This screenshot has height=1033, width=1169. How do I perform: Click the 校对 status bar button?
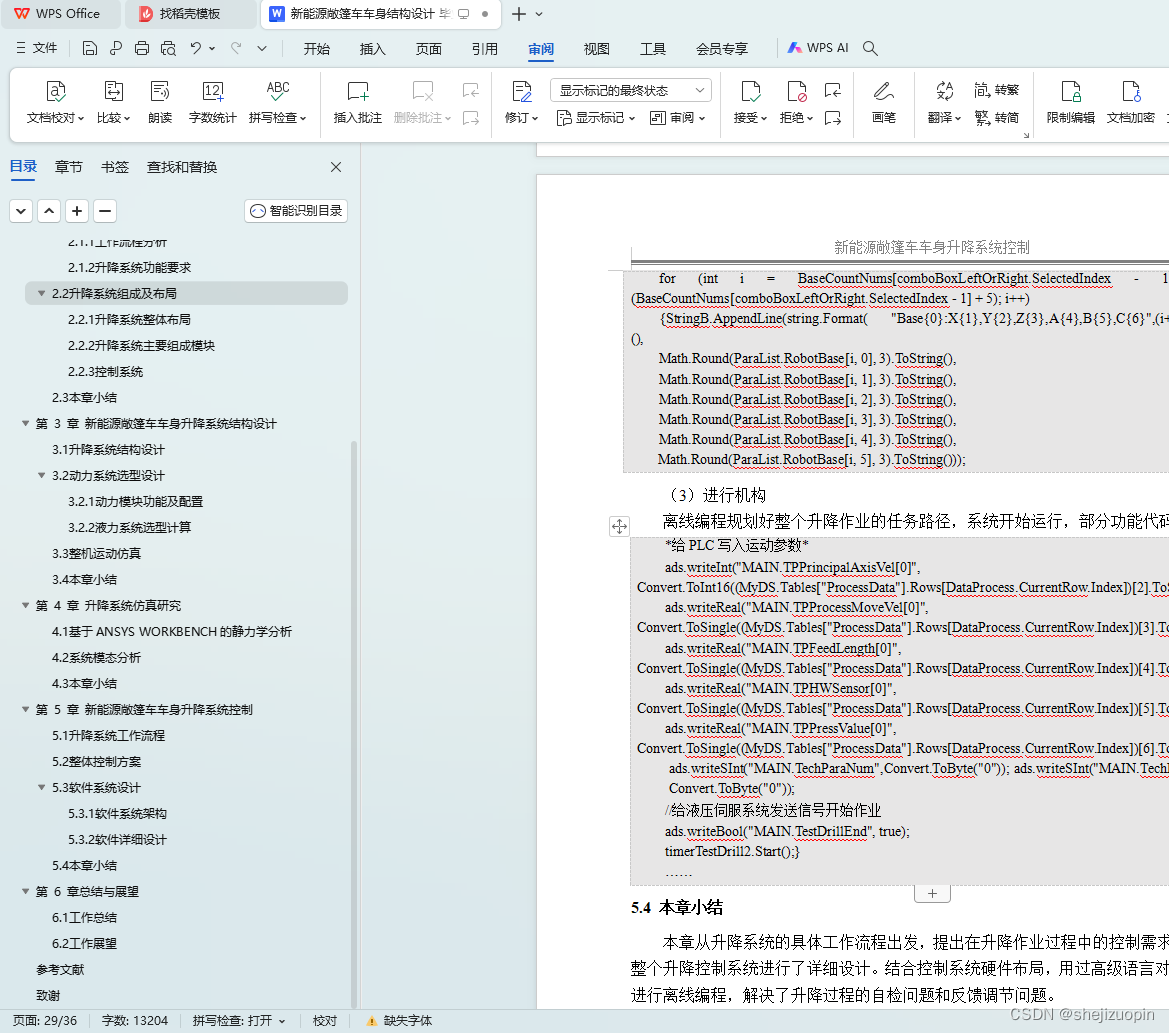pyautogui.click(x=325, y=1020)
